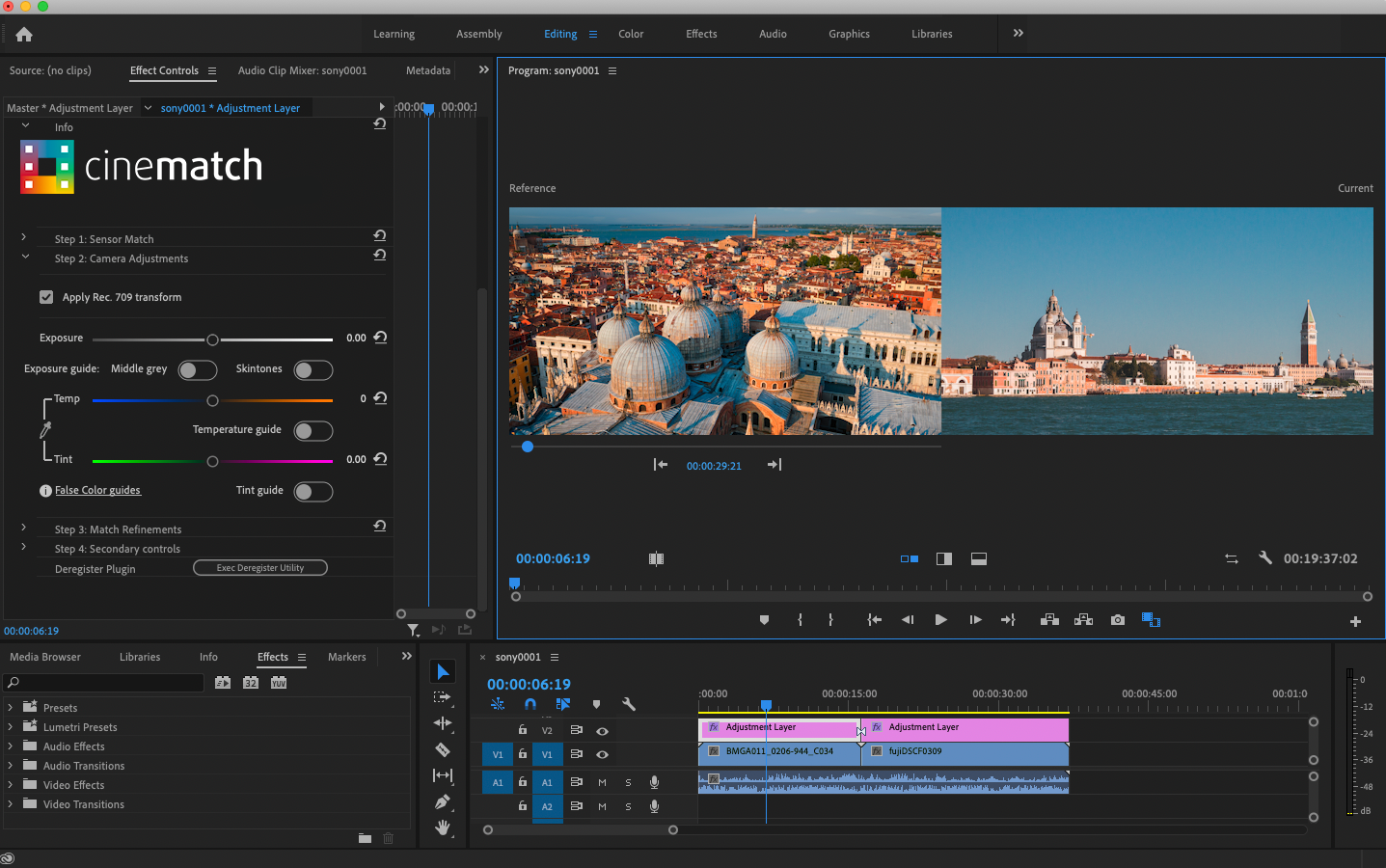Viewport: 1386px width, 868px height.
Task: Click the Mark Out bracket button
Action: (x=830, y=620)
